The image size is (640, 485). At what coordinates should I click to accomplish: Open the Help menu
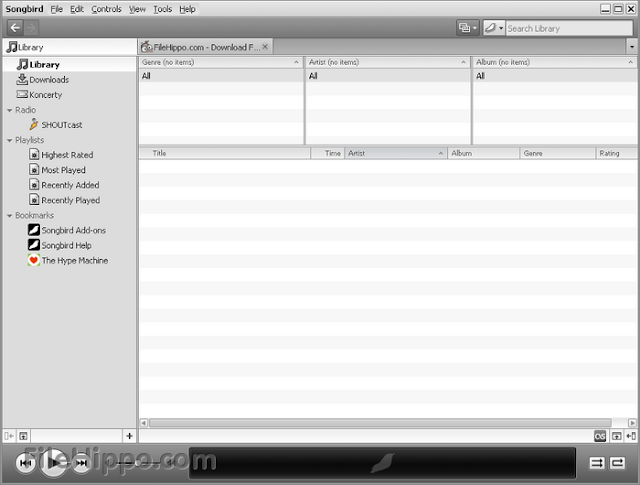(x=187, y=9)
